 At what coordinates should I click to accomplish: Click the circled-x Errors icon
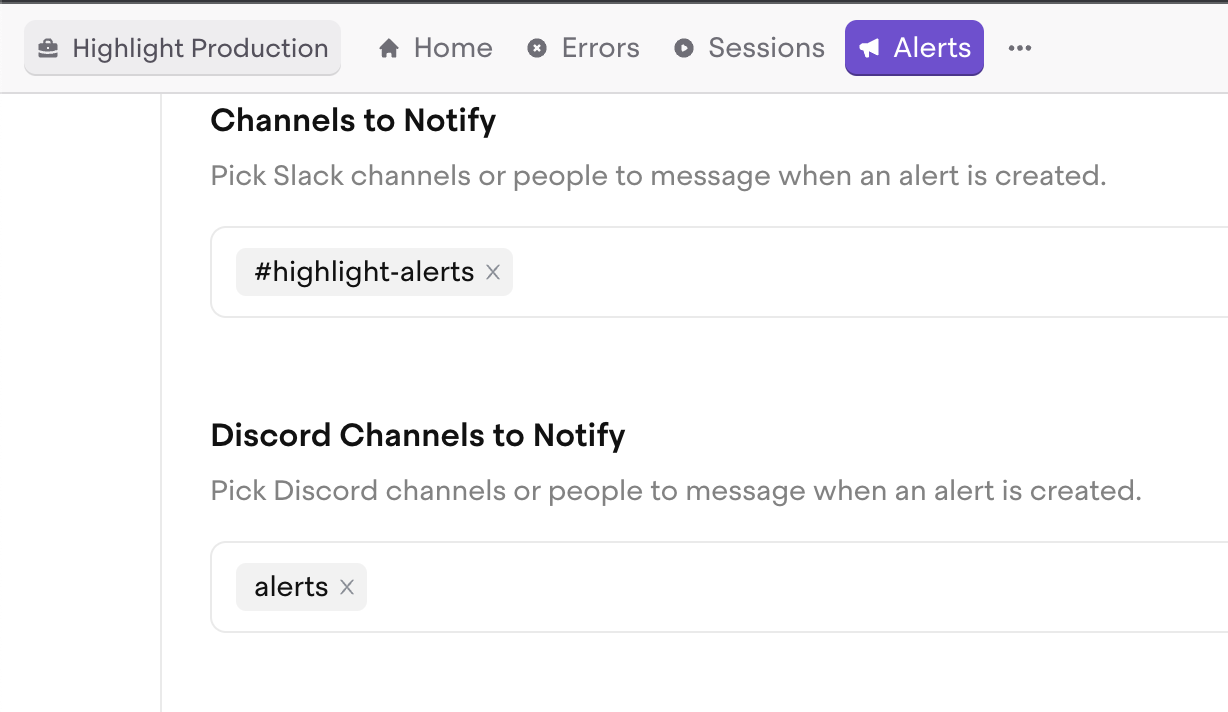click(537, 48)
